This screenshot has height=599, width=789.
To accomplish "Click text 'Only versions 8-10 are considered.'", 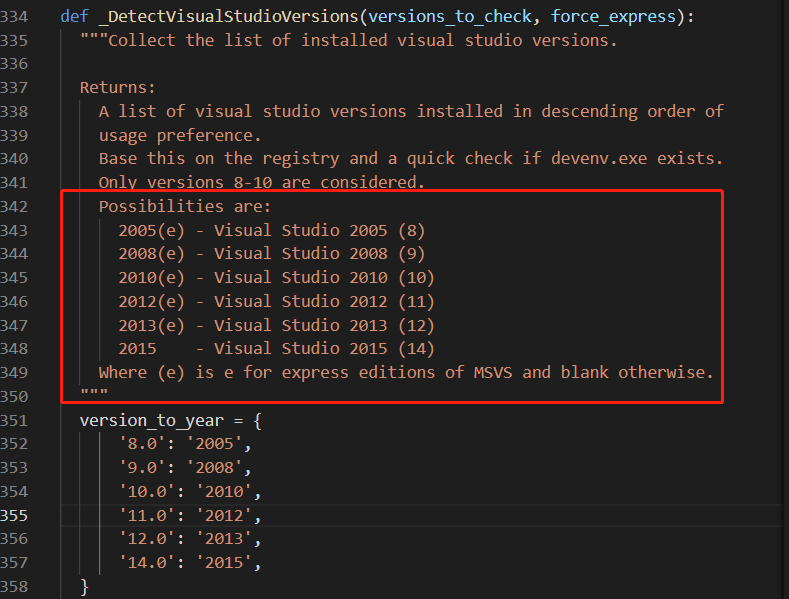I will tap(262, 182).
